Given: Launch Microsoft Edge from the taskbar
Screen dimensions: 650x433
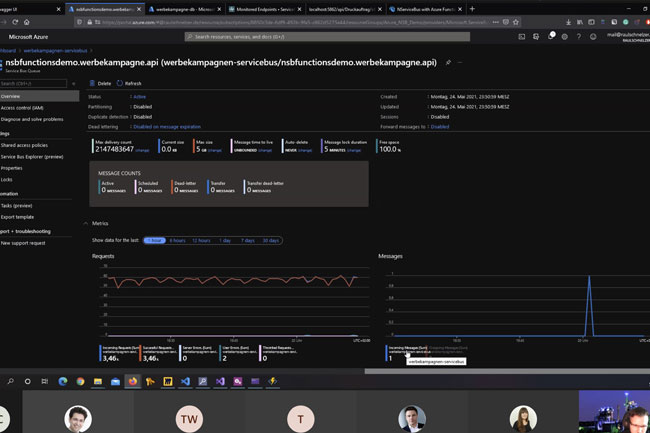Looking at the screenshot, I should click(x=63, y=381).
